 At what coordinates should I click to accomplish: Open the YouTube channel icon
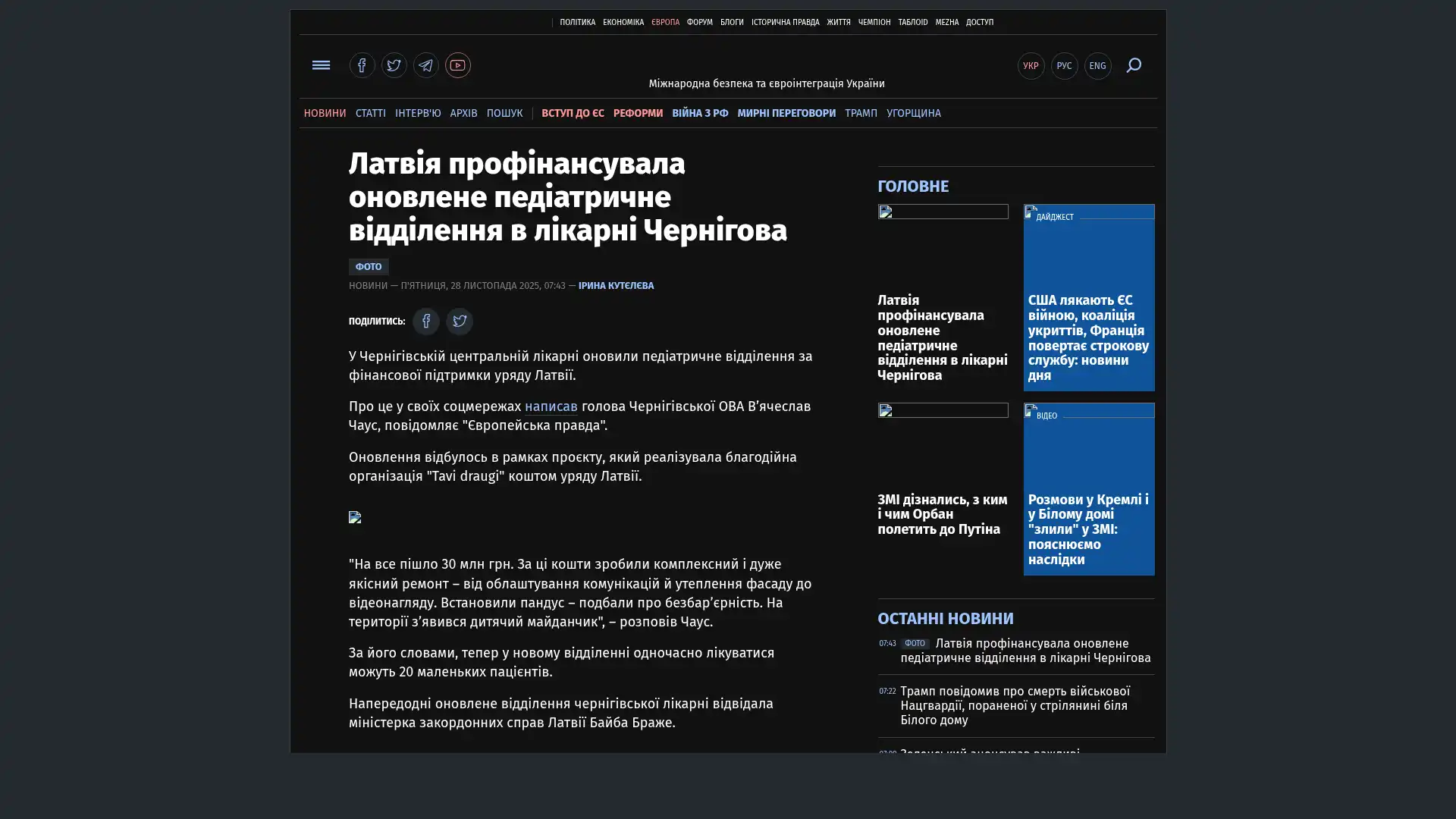coord(457,65)
